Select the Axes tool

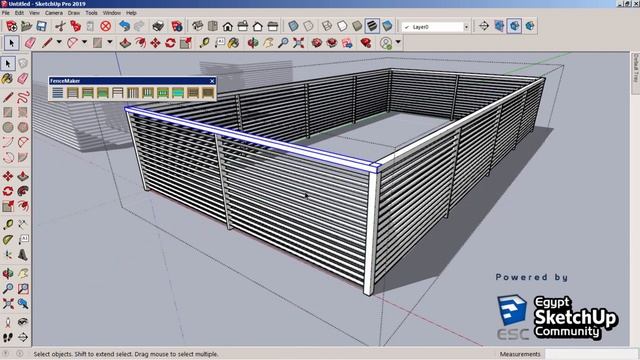click(x=8, y=255)
